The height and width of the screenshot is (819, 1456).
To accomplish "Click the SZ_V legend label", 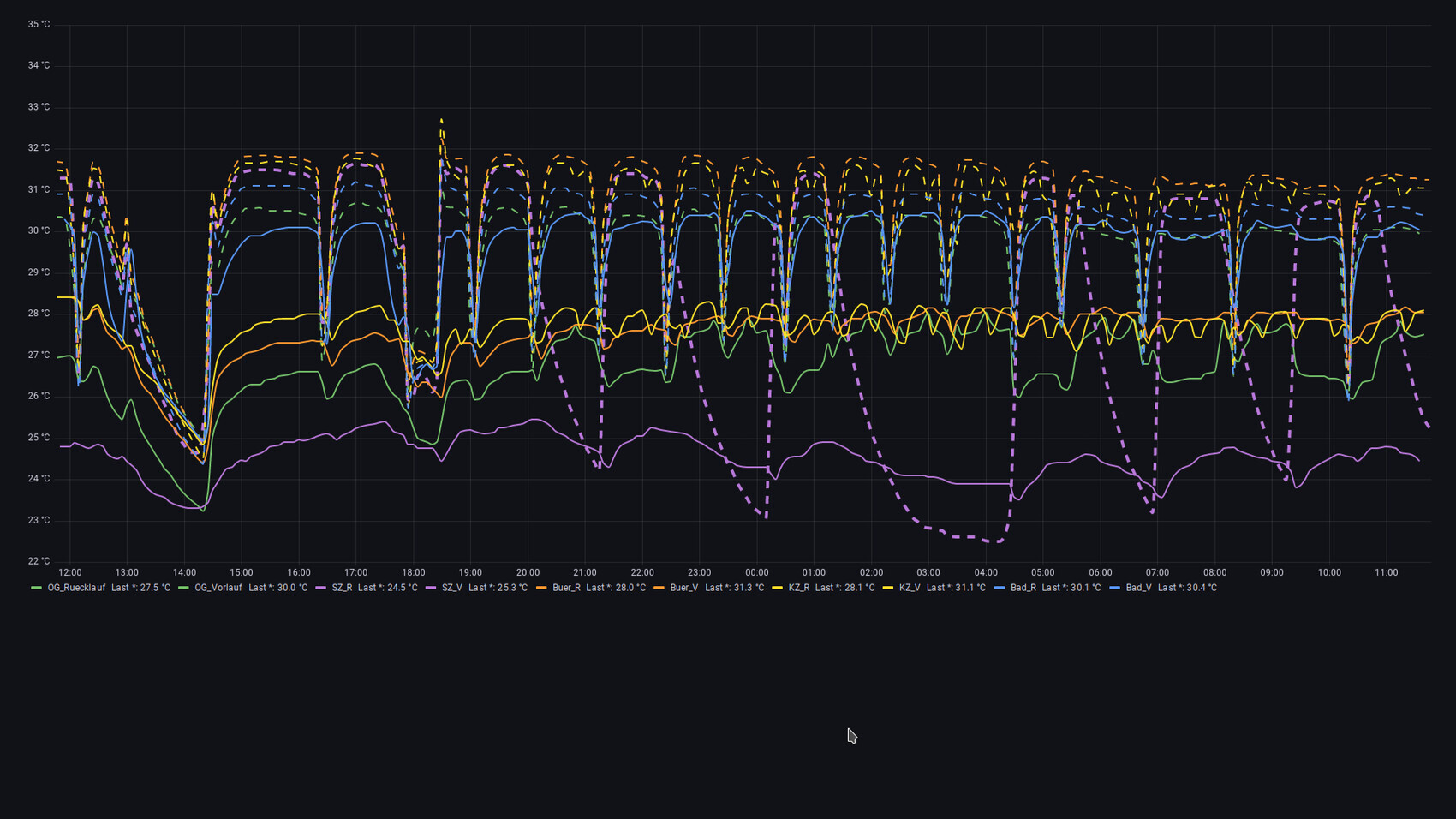I will [451, 588].
